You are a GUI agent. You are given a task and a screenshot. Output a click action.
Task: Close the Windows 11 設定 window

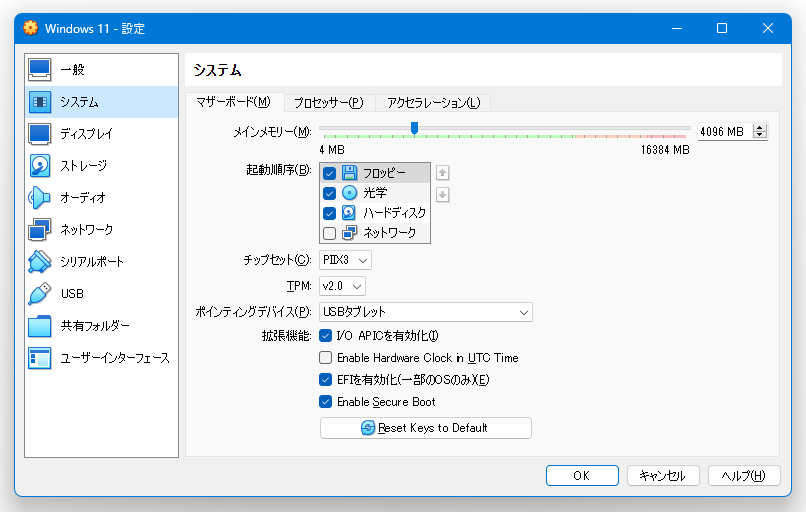click(x=767, y=28)
